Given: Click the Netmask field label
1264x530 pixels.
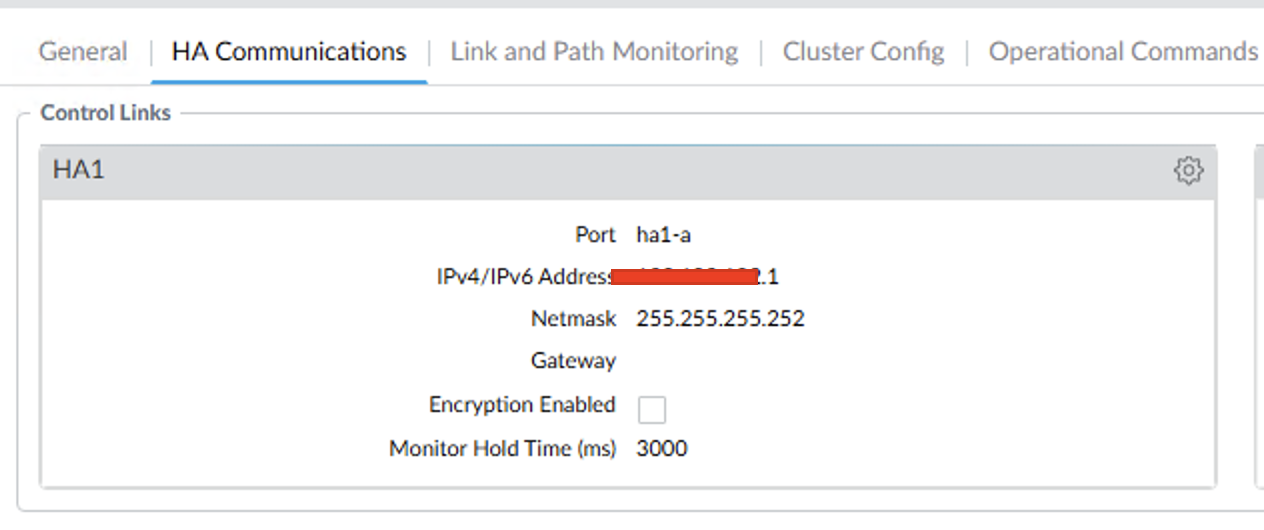Looking at the screenshot, I should pyautogui.click(x=573, y=319).
